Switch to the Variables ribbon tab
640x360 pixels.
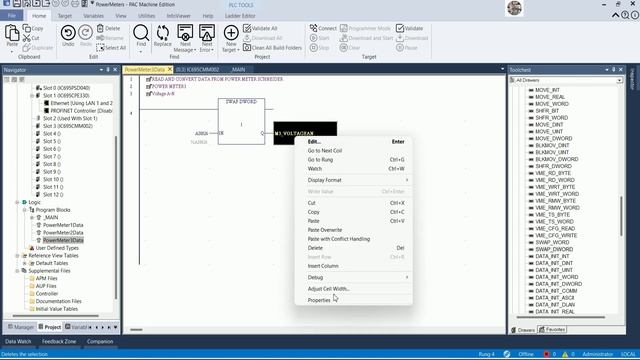(x=93, y=16)
